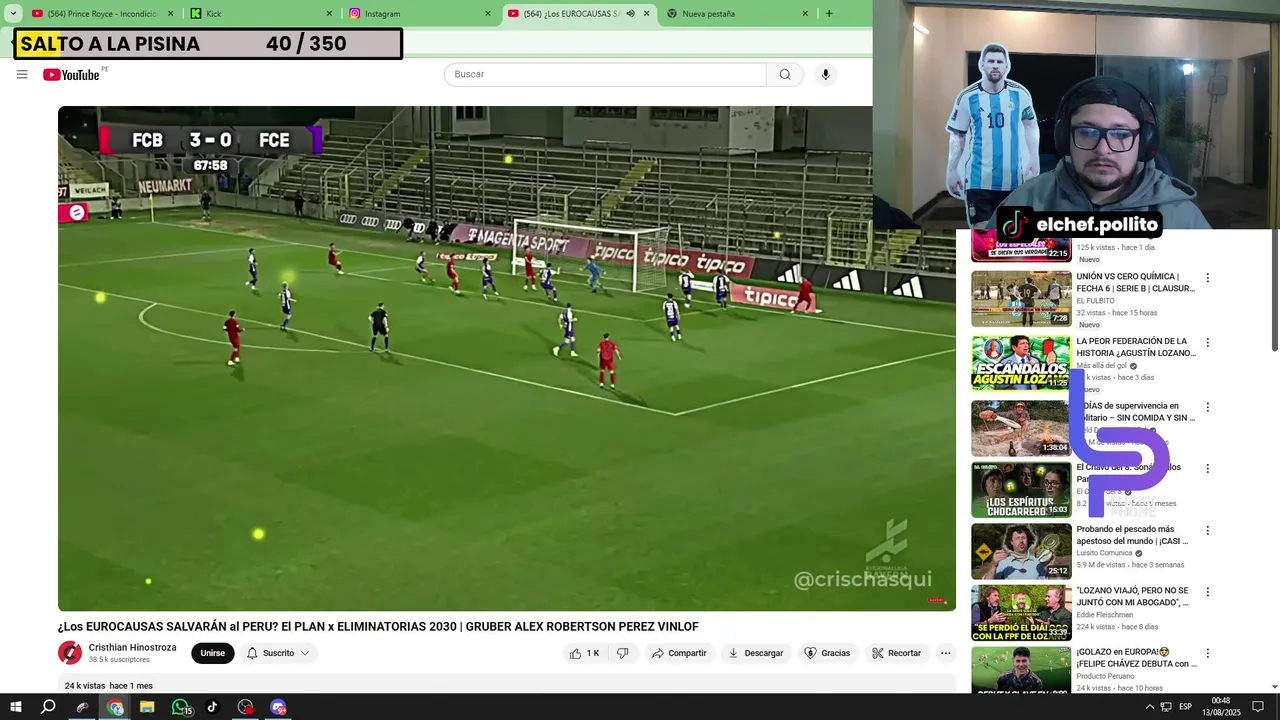The image size is (1280, 720).
Task: Click Luisito Comunica channel name
Action: tap(1104, 553)
